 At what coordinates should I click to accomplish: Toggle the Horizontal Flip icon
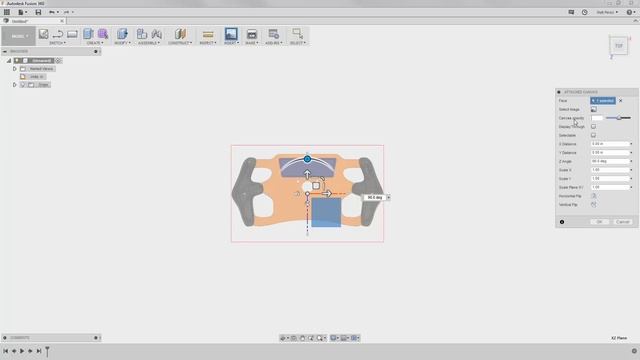[593, 196]
